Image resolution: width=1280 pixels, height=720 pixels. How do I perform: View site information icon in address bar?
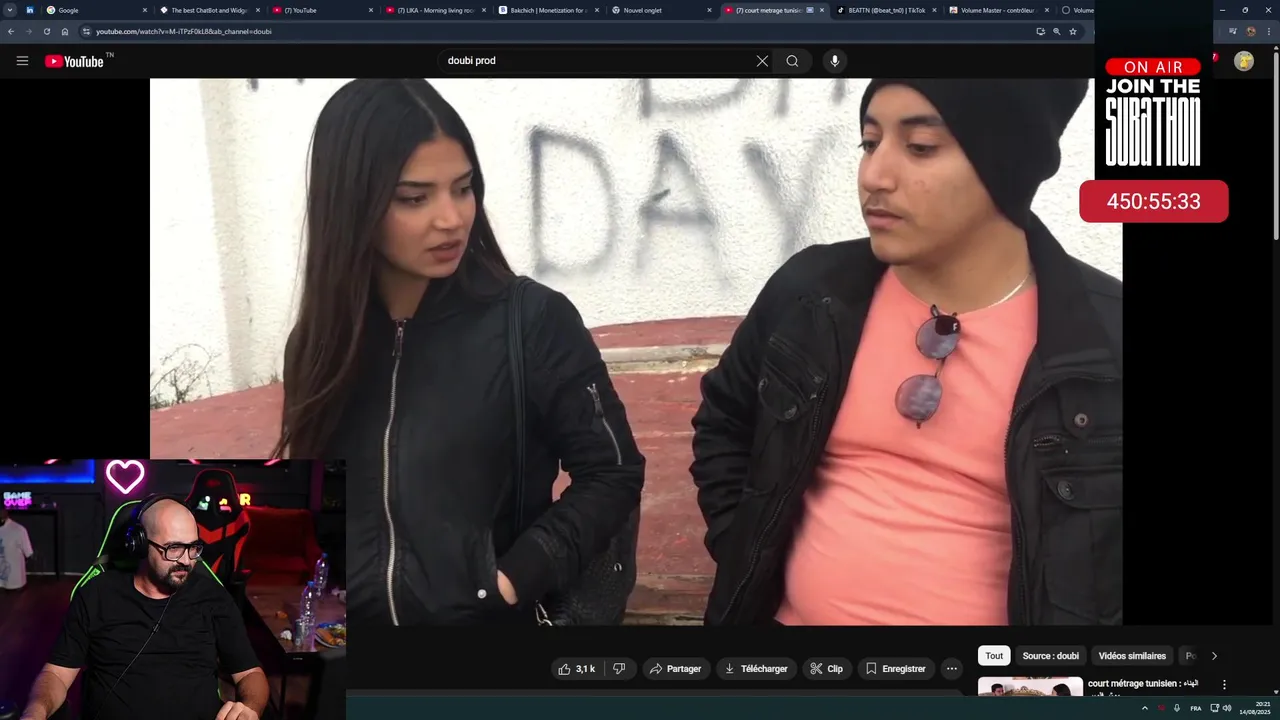[x=86, y=31]
